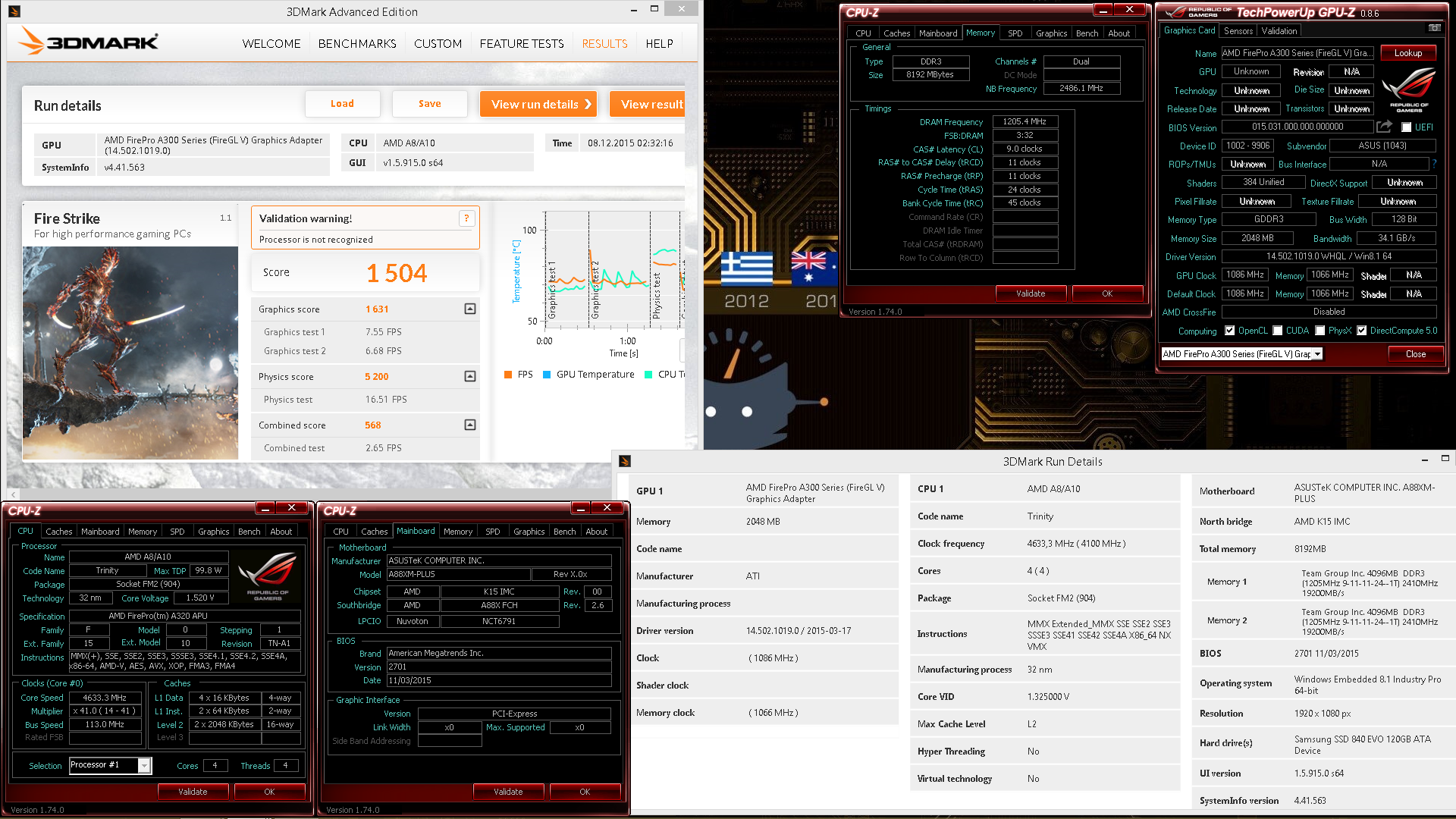
Task: Click the Bus Interface question mark in GPU-Z
Action: pos(1434,164)
